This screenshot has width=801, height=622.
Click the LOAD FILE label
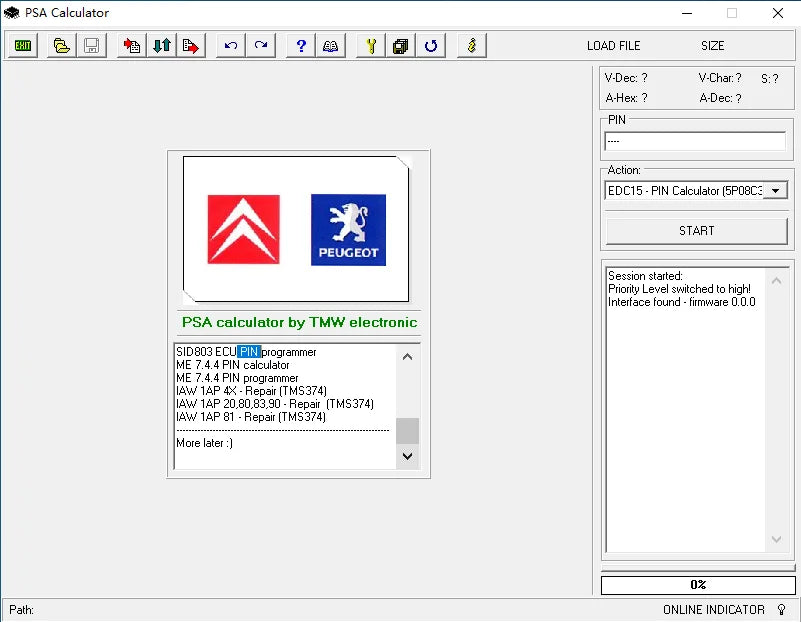614,46
